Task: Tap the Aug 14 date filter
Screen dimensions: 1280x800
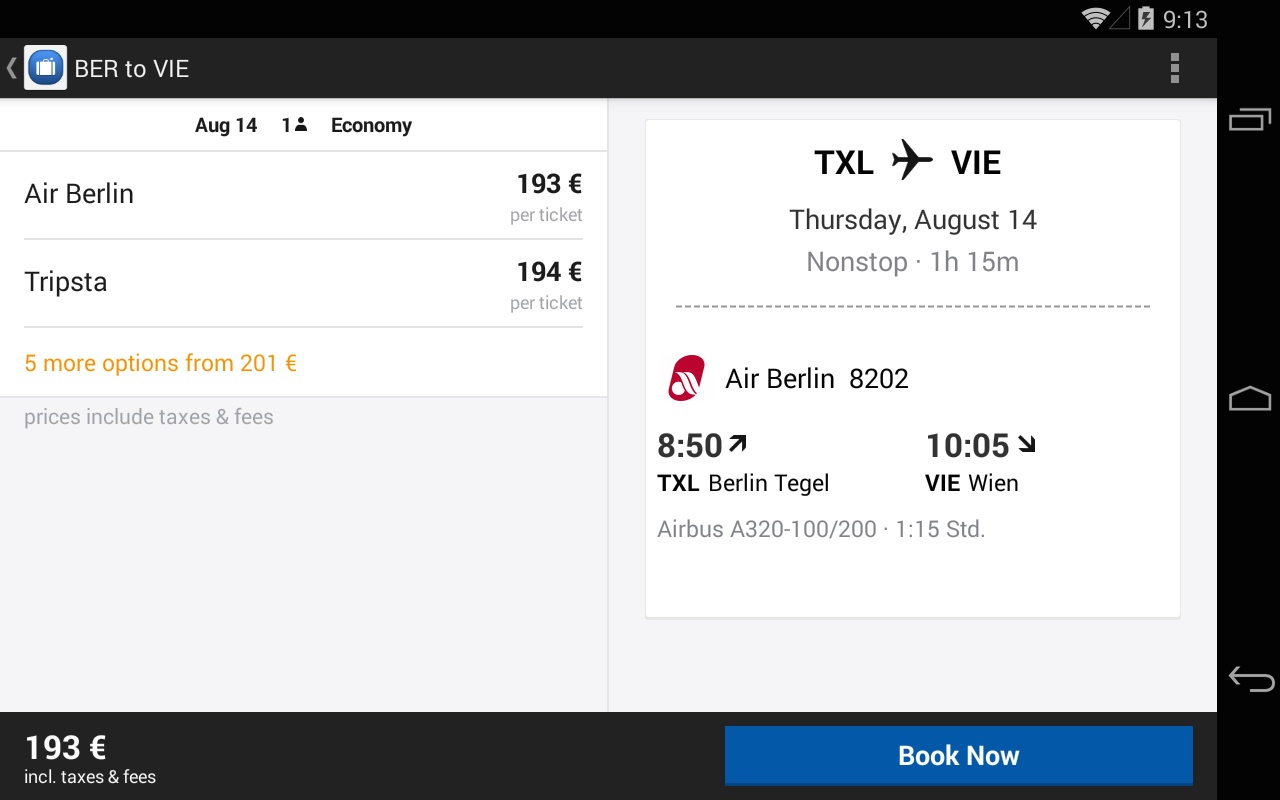Action: coord(226,125)
